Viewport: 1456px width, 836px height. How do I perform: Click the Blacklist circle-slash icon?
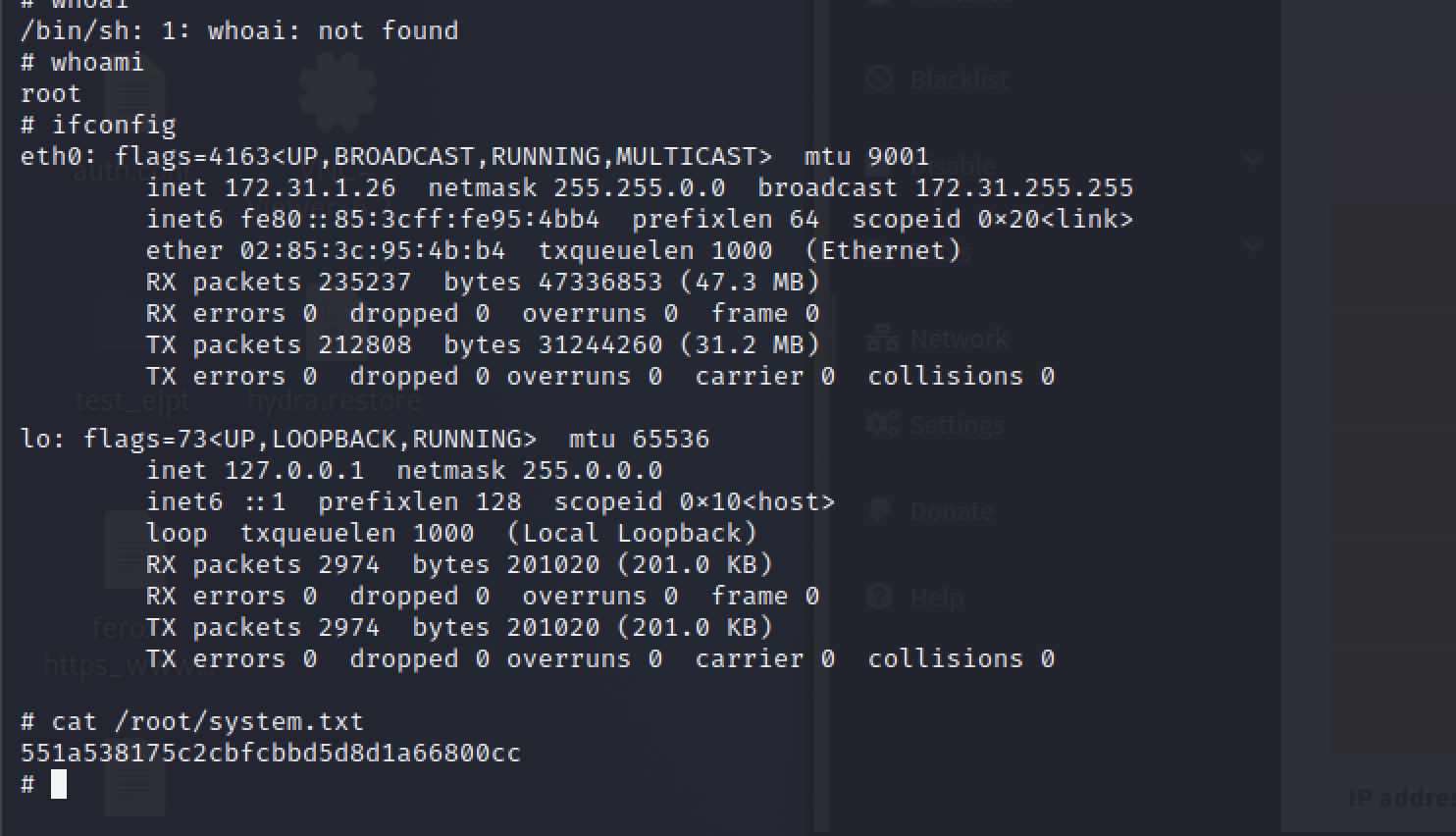(x=879, y=78)
